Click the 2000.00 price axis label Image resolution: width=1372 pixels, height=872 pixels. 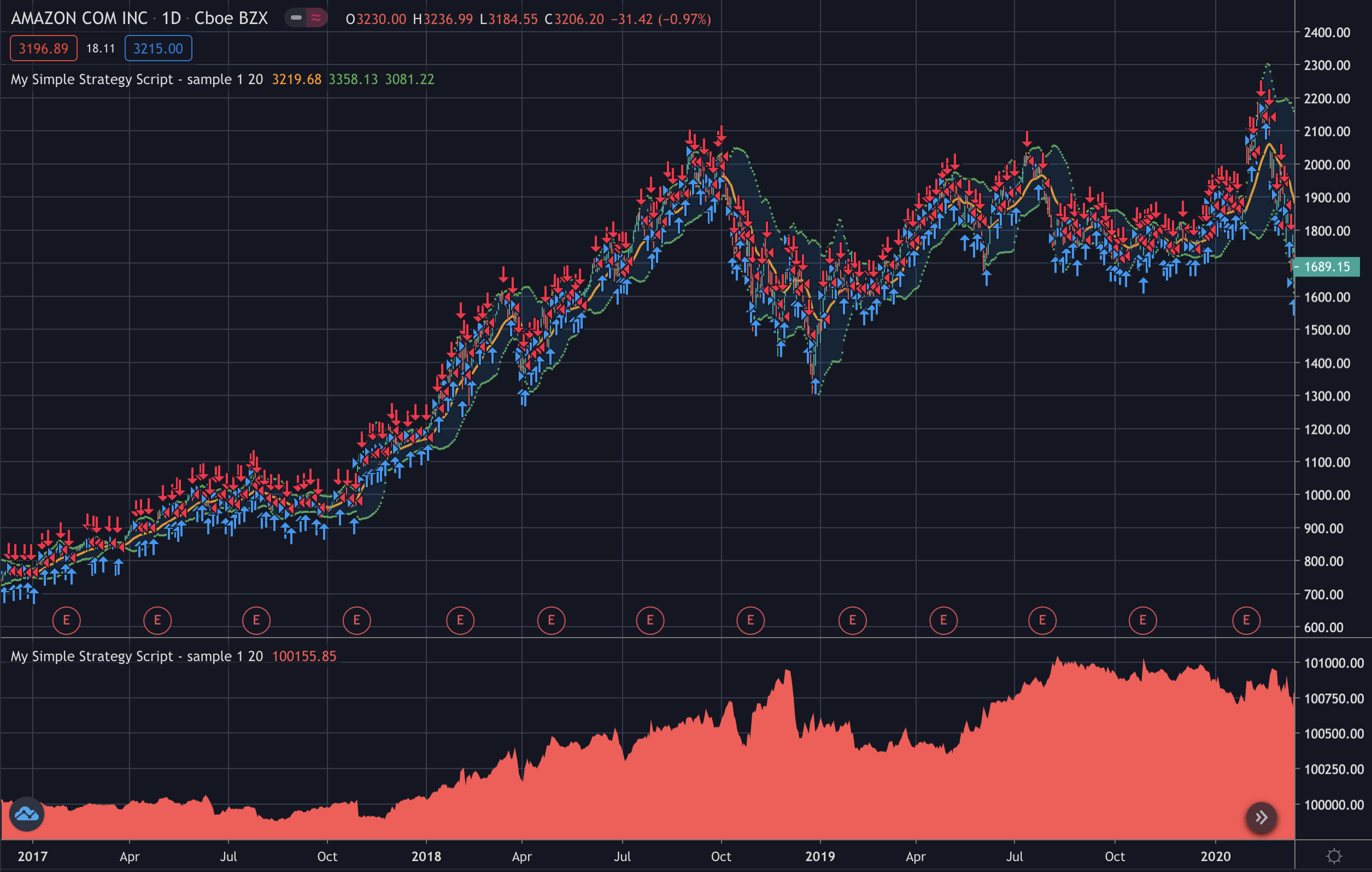click(1327, 164)
